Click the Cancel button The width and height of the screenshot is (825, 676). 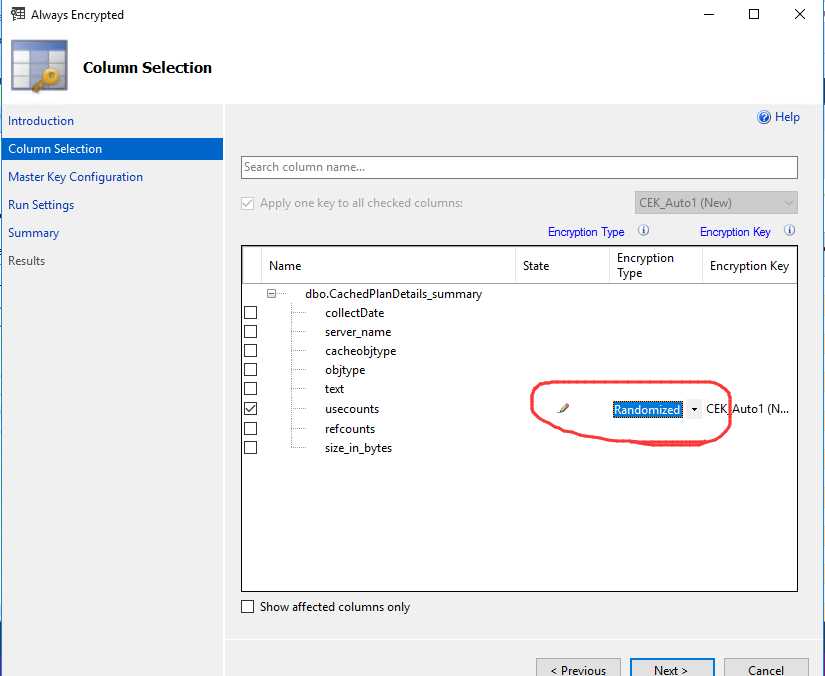click(766, 667)
